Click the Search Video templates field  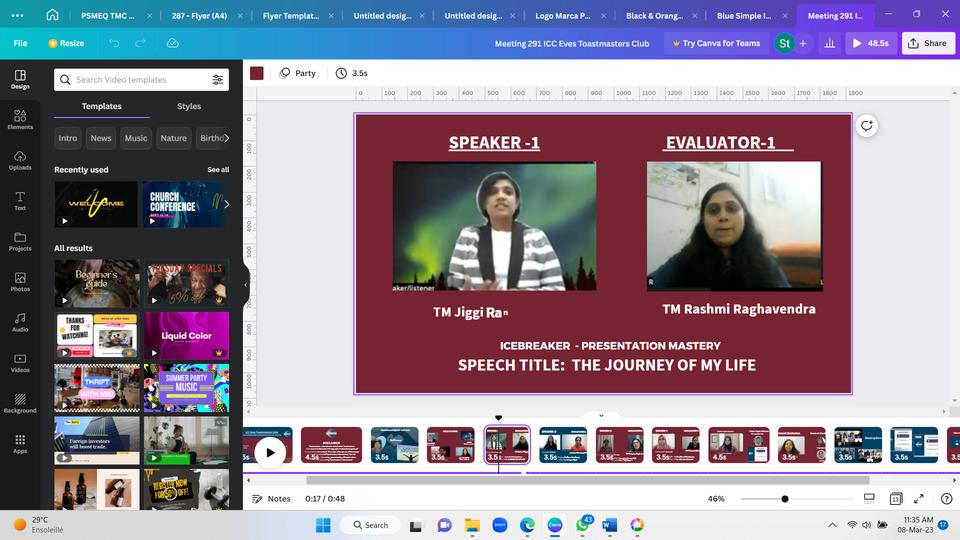(141, 80)
